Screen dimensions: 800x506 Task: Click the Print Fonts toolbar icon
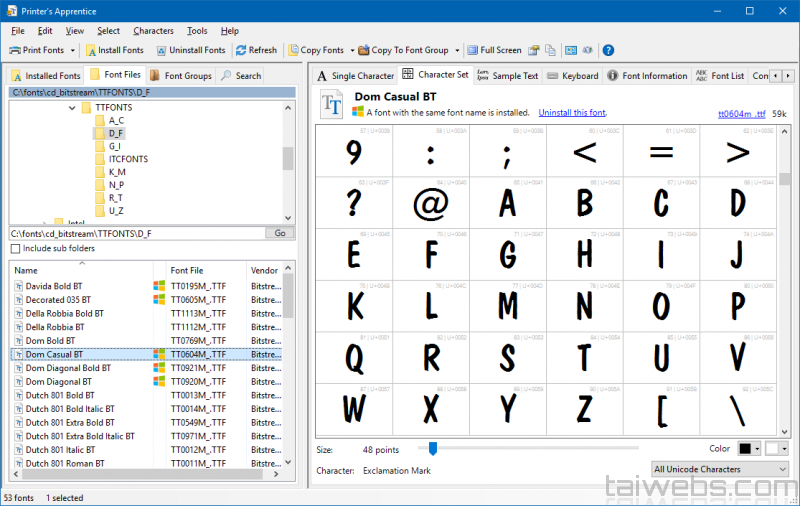15,50
